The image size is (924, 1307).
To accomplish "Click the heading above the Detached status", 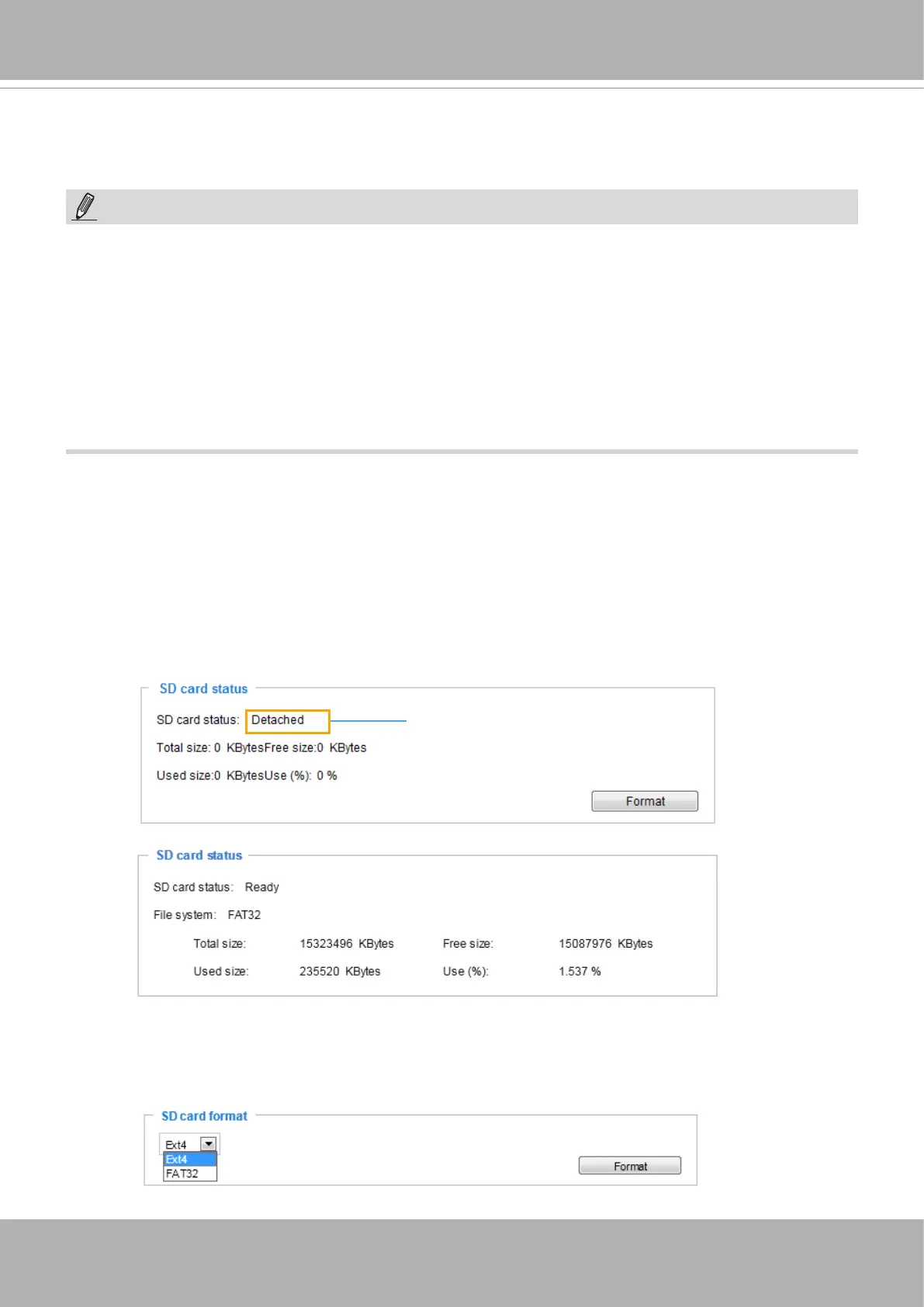I will (x=203, y=689).
